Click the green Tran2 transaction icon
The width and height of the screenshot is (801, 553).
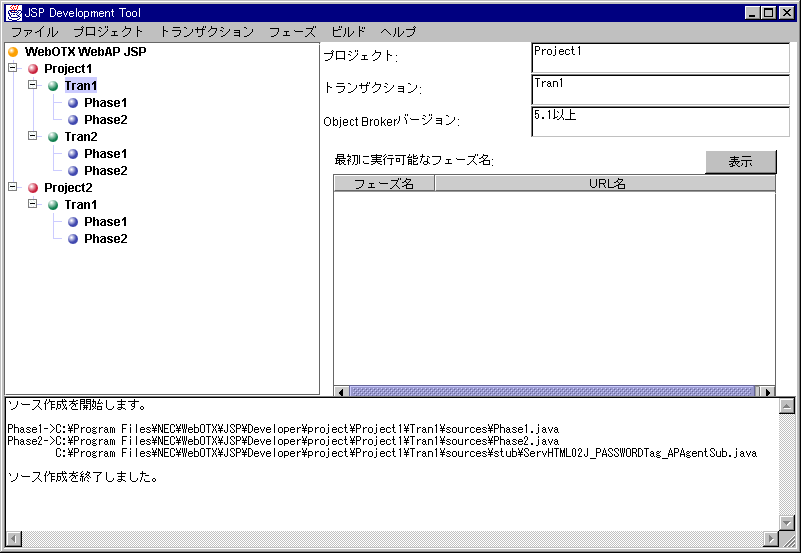pos(53,136)
